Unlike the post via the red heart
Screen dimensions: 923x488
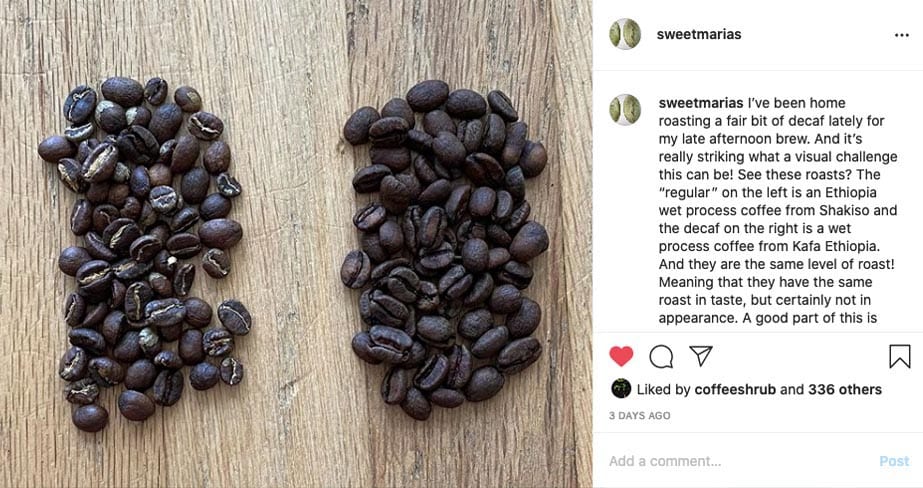pyautogui.click(x=621, y=356)
